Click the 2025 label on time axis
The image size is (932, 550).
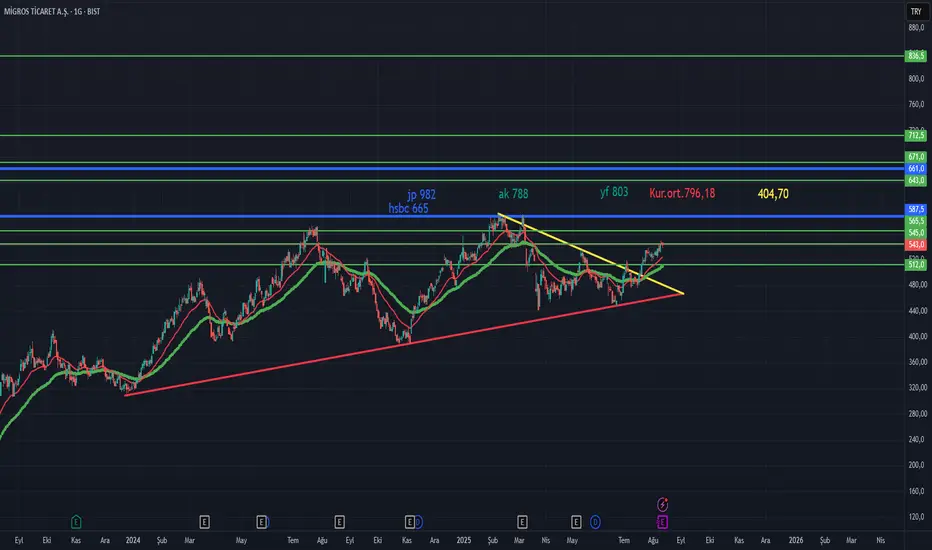464,540
